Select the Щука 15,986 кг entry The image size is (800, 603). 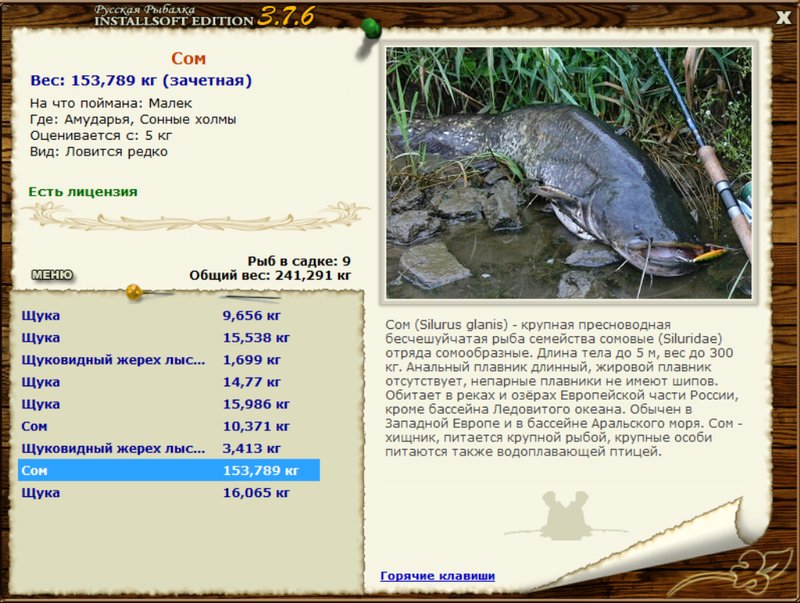[x=169, y=404]
